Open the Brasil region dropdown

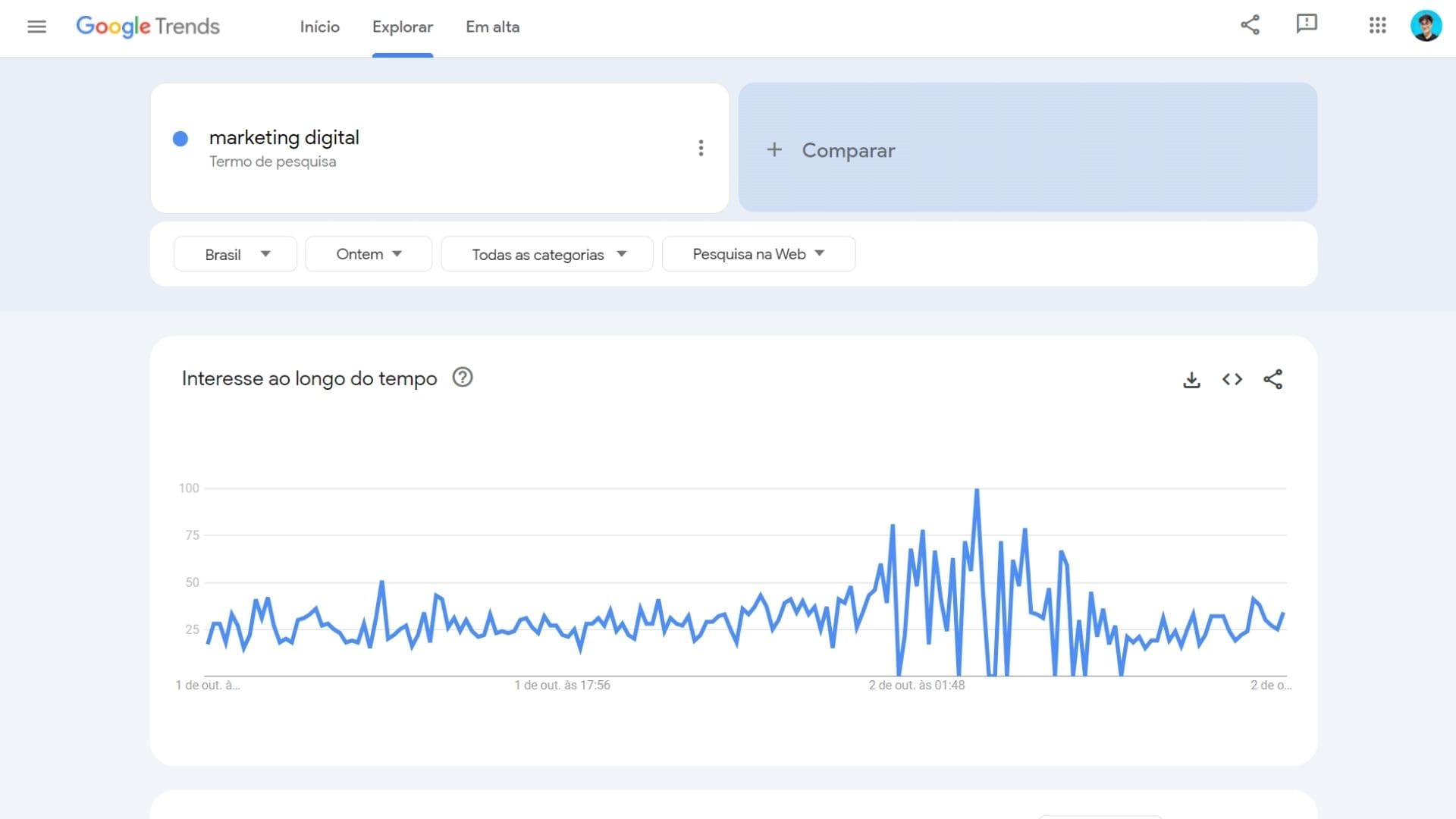click(x=234, y=254)
